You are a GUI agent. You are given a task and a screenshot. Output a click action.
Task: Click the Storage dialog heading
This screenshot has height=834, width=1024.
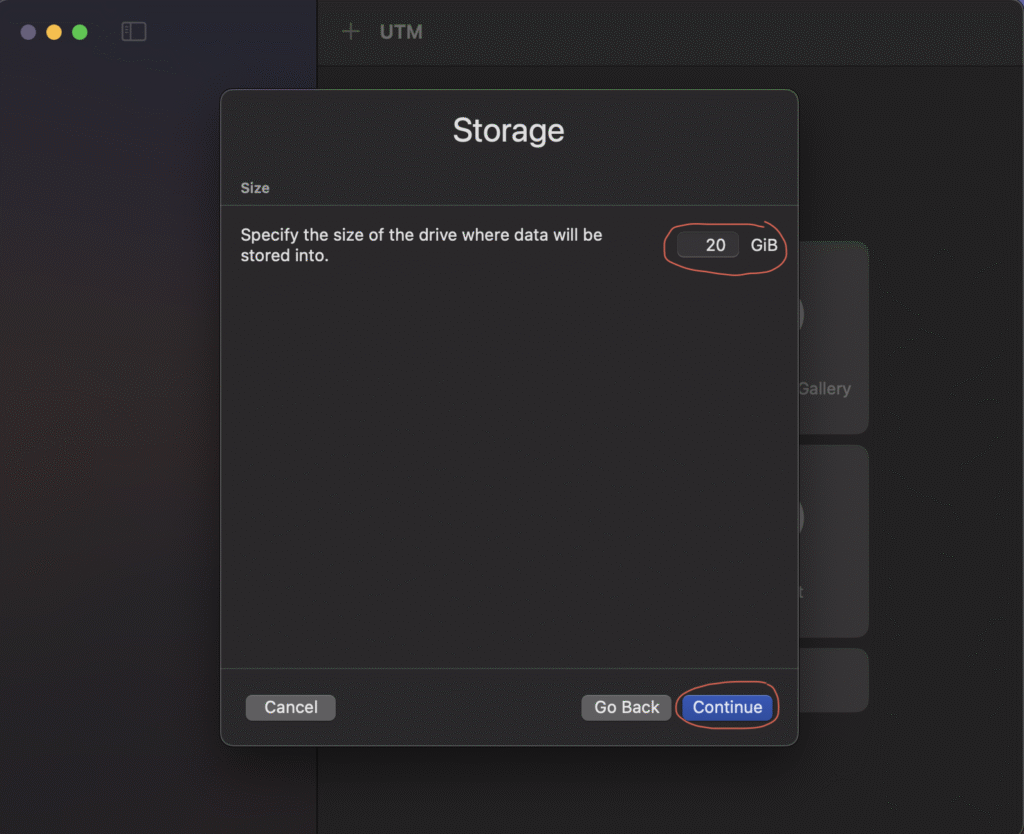pyautogui.click(x=508, y=130)
